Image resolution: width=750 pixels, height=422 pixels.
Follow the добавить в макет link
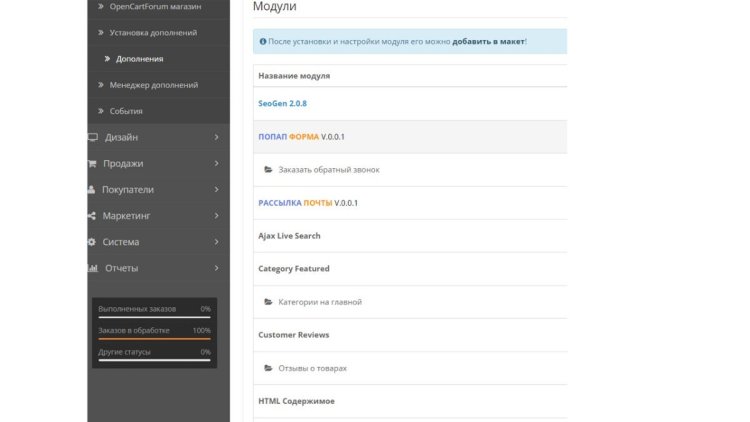pyautogui.click(x=488, y=42)
